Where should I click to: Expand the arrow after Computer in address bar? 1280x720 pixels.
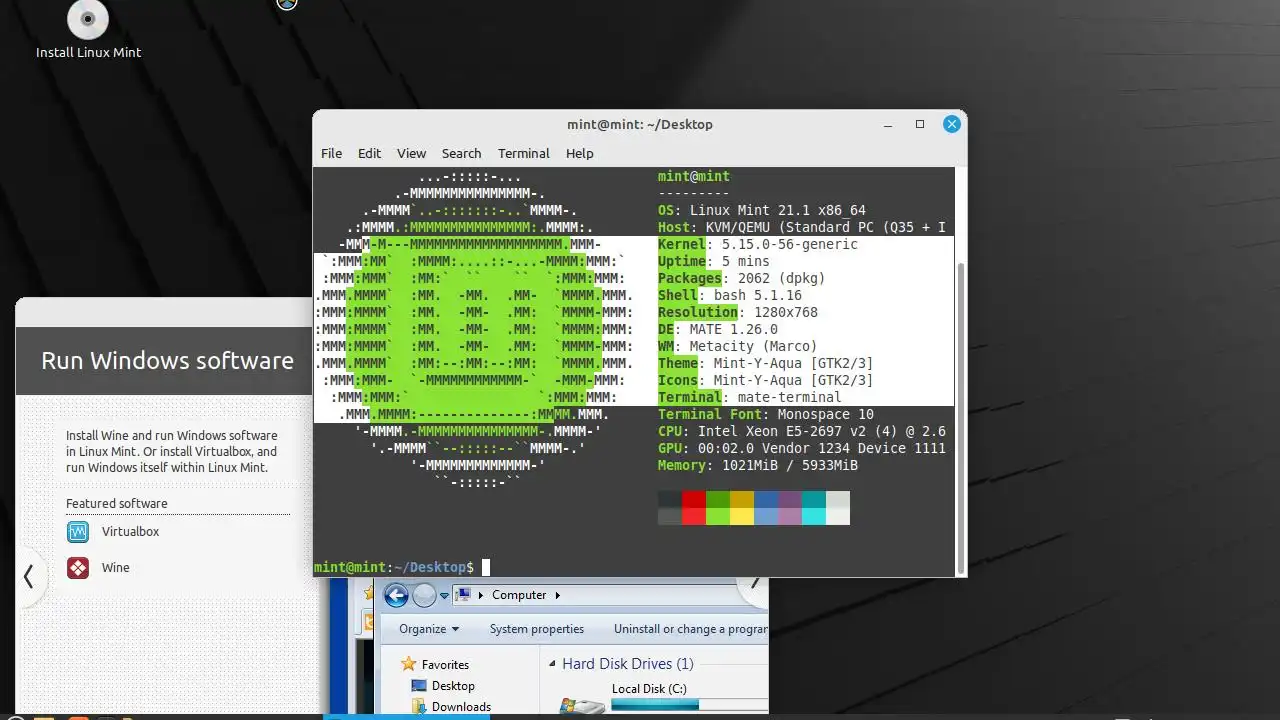(557, 595)
